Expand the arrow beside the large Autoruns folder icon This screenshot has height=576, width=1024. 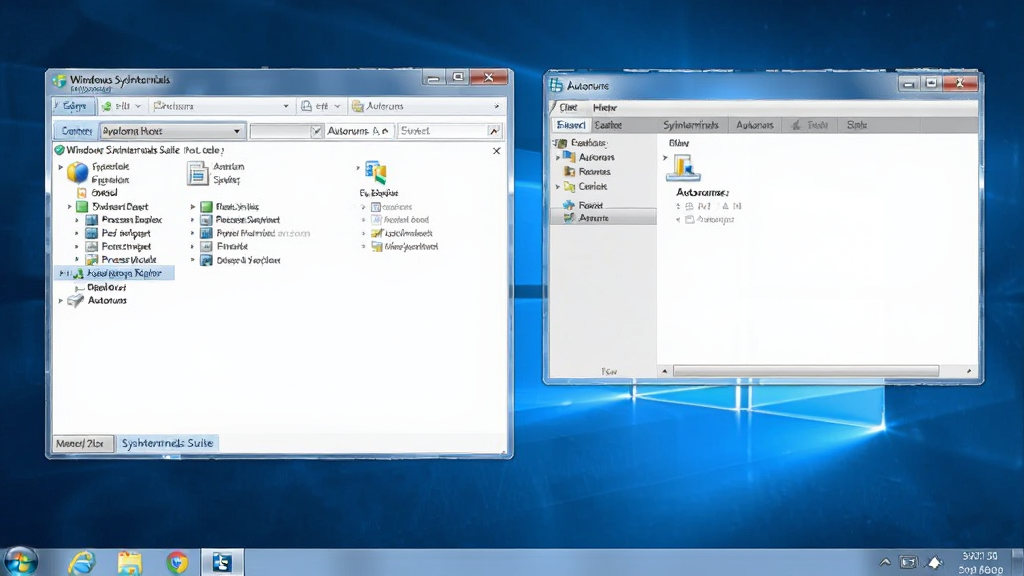[665, 157]
